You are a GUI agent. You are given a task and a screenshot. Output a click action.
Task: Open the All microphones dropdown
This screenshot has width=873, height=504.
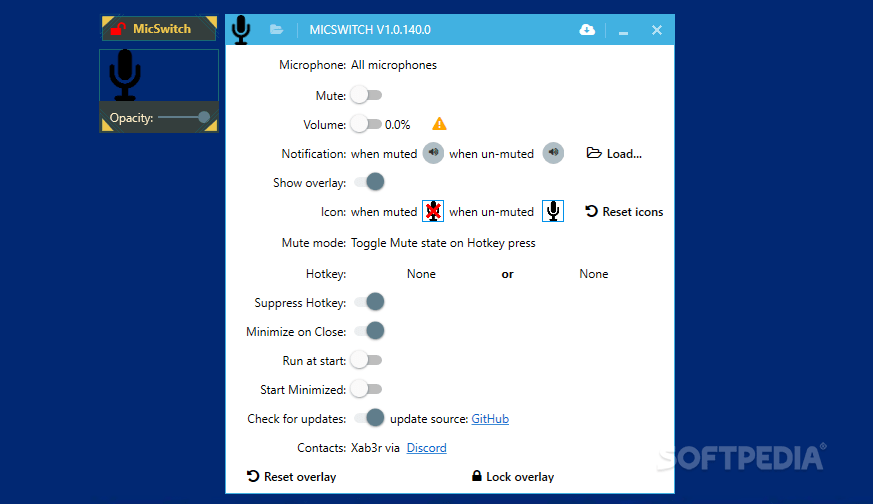coord(394,65)
